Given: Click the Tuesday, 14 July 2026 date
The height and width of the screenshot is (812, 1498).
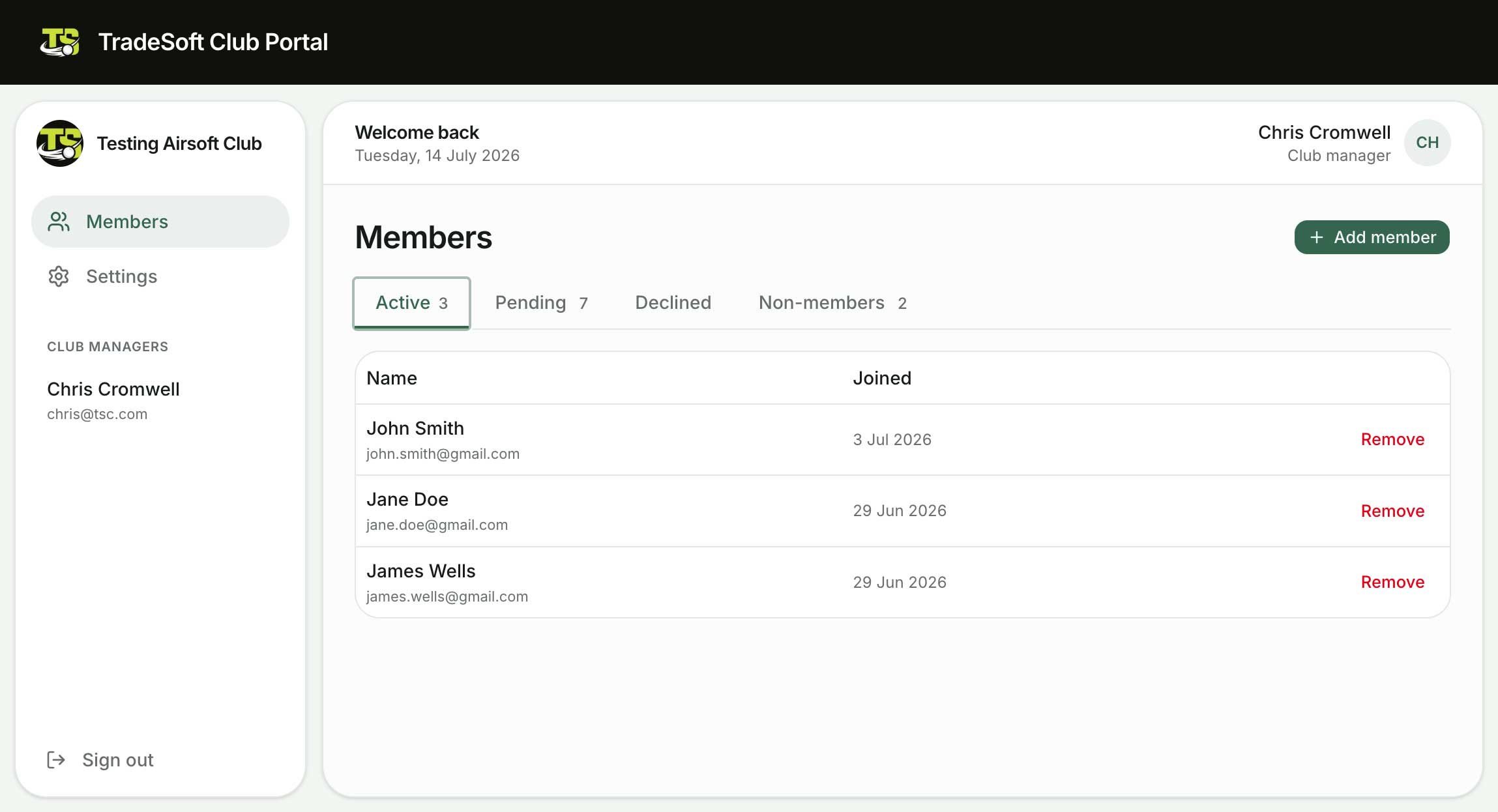Looking at the screenshot, I should click(x=437, y=156).
